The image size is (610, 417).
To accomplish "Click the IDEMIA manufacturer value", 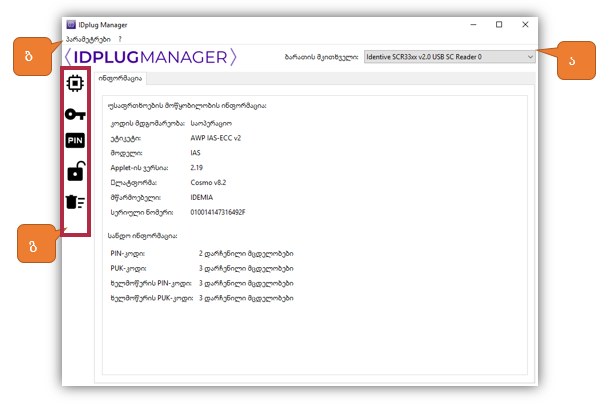I will pos(203,197).
